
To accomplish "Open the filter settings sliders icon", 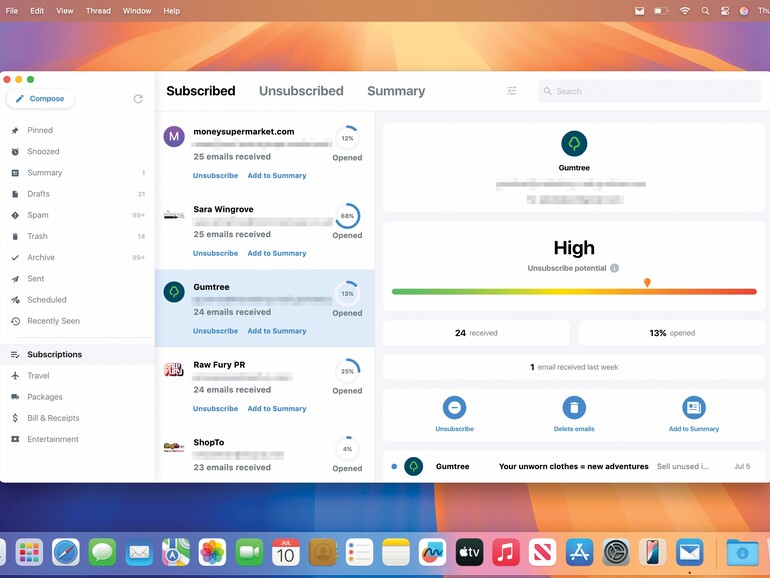I will [512, 91].
